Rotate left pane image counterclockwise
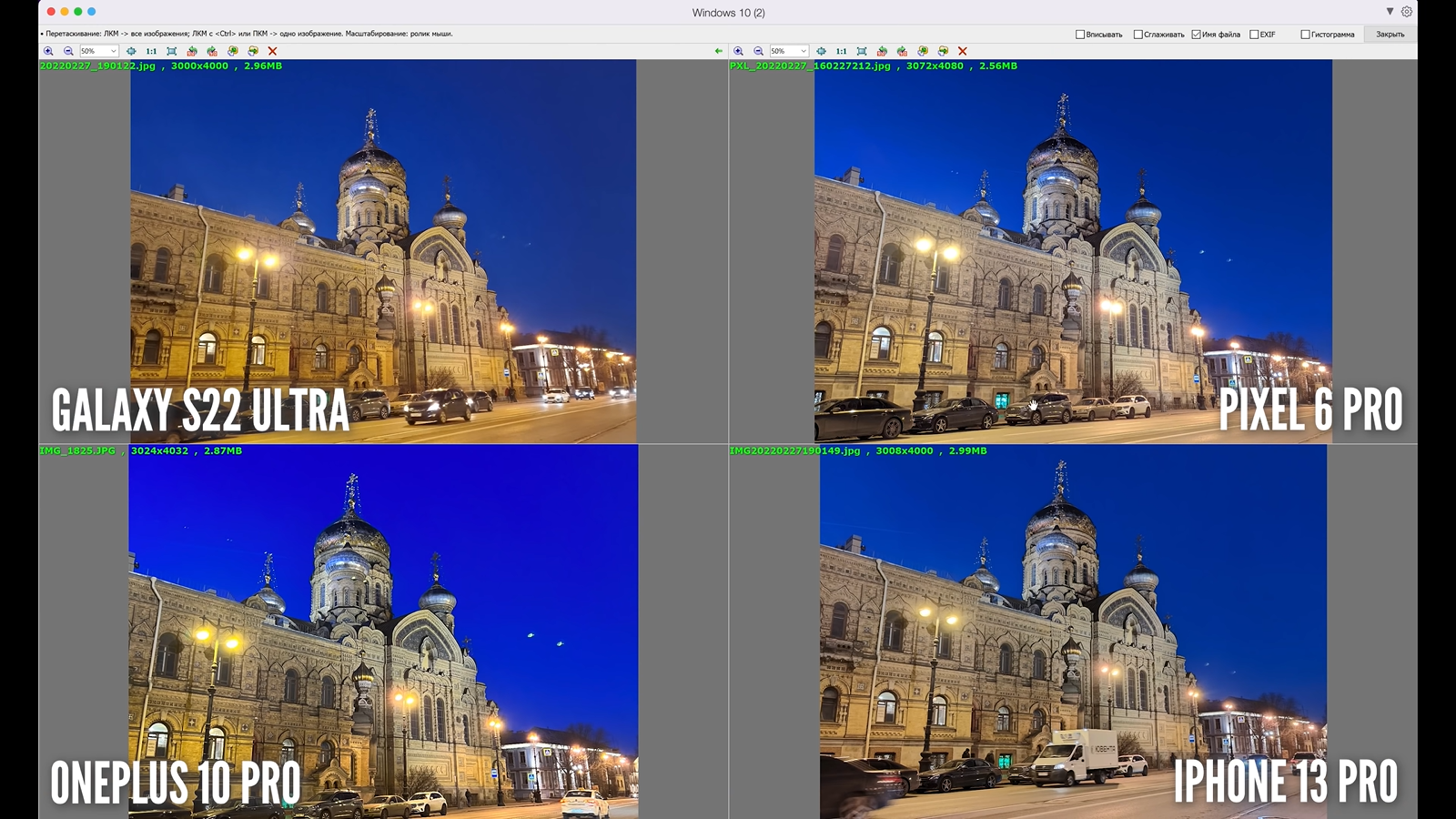Viewport: 1456px width, 819px height. [x=192, y=51]
